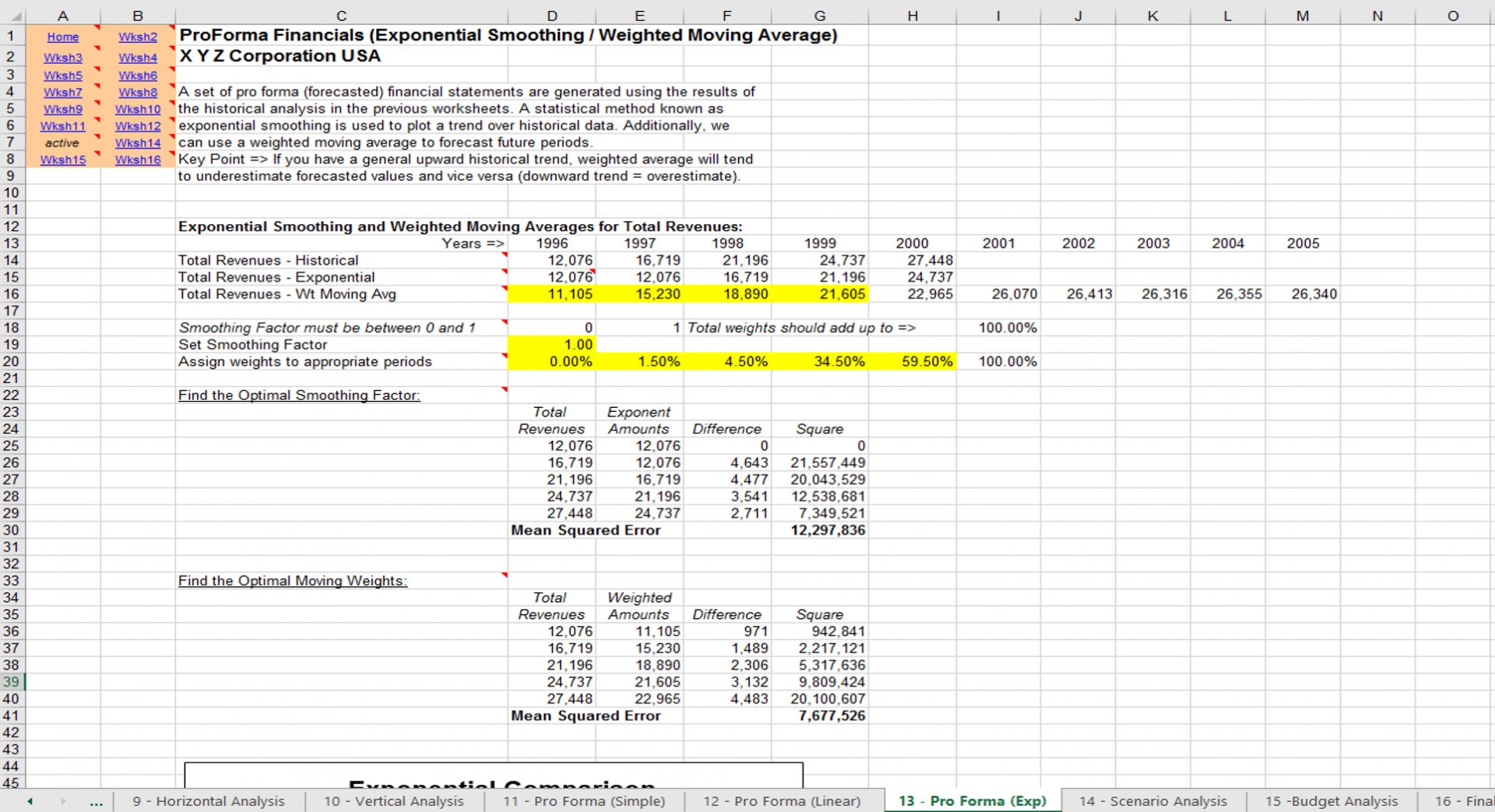The width and height of the screenshot is (1495, 812).
Task: Click the 2005 forecast value 26,340
Action: (1303, 294)
